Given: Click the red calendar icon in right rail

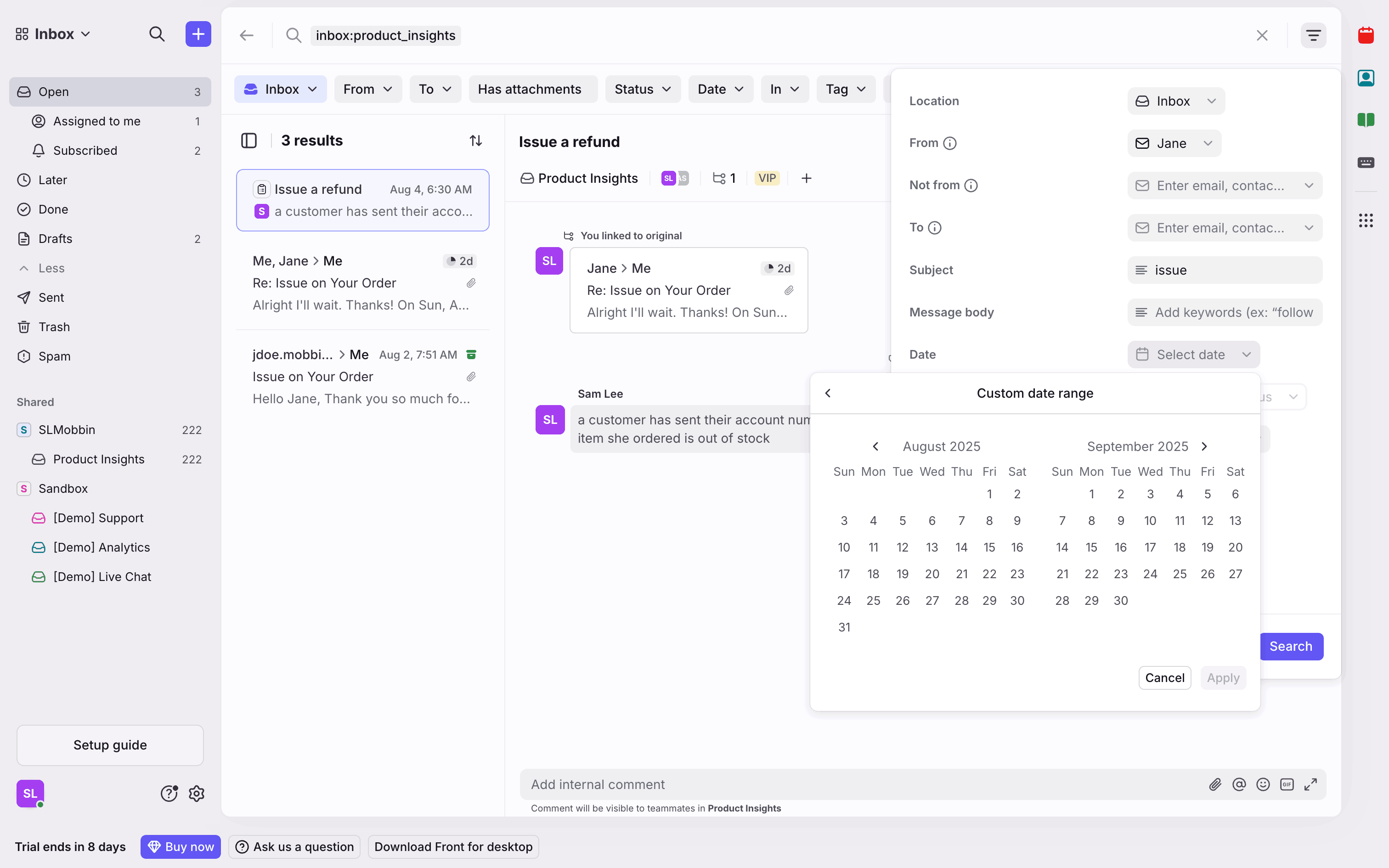Looking at the screenshot, I should pyautogui.click(x=1366, y=36).
